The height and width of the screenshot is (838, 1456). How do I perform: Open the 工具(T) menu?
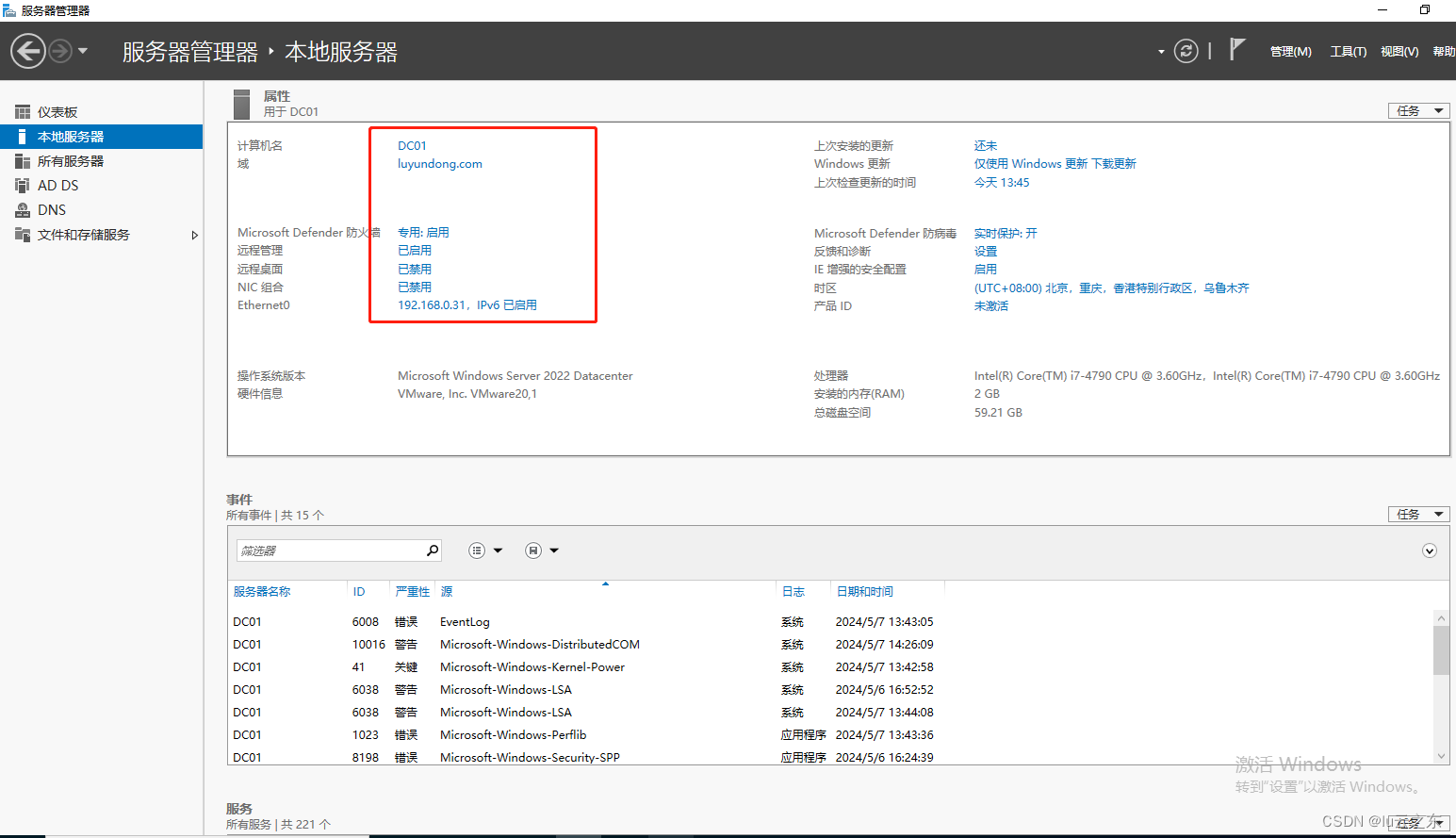tap(1348, 52)
